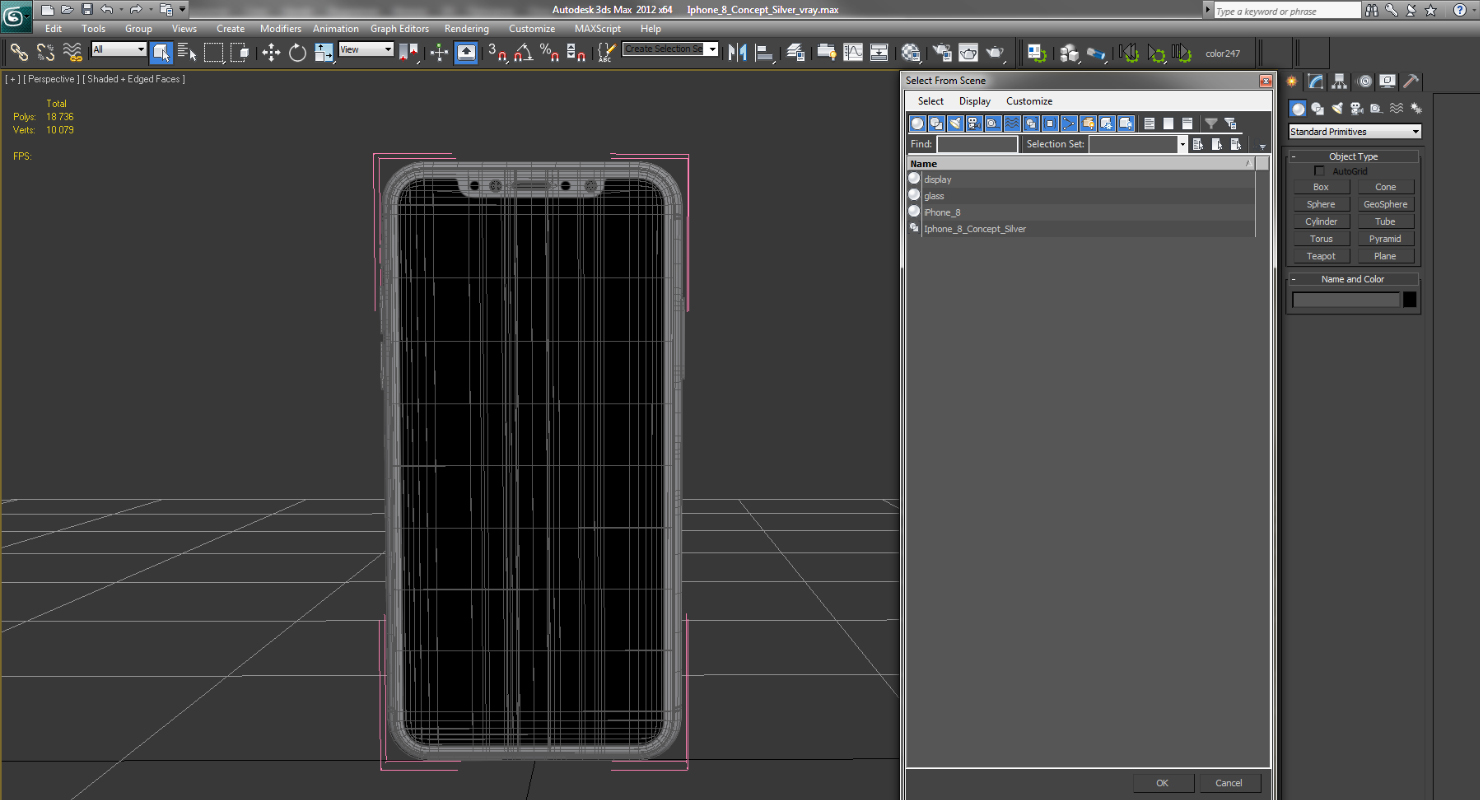Choose the Select and Move tool
The image size is (1480, 800).
tap(271, 52)
